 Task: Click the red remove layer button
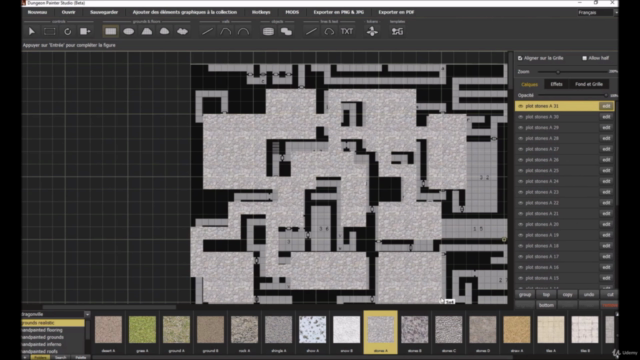tap(610, 305)
